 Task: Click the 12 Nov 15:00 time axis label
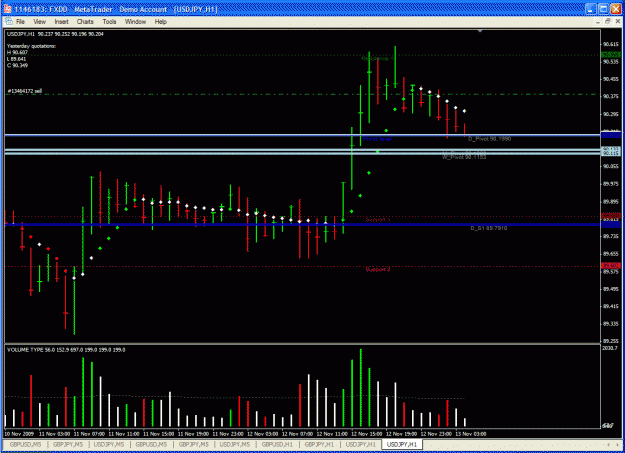tap(366, 434)
